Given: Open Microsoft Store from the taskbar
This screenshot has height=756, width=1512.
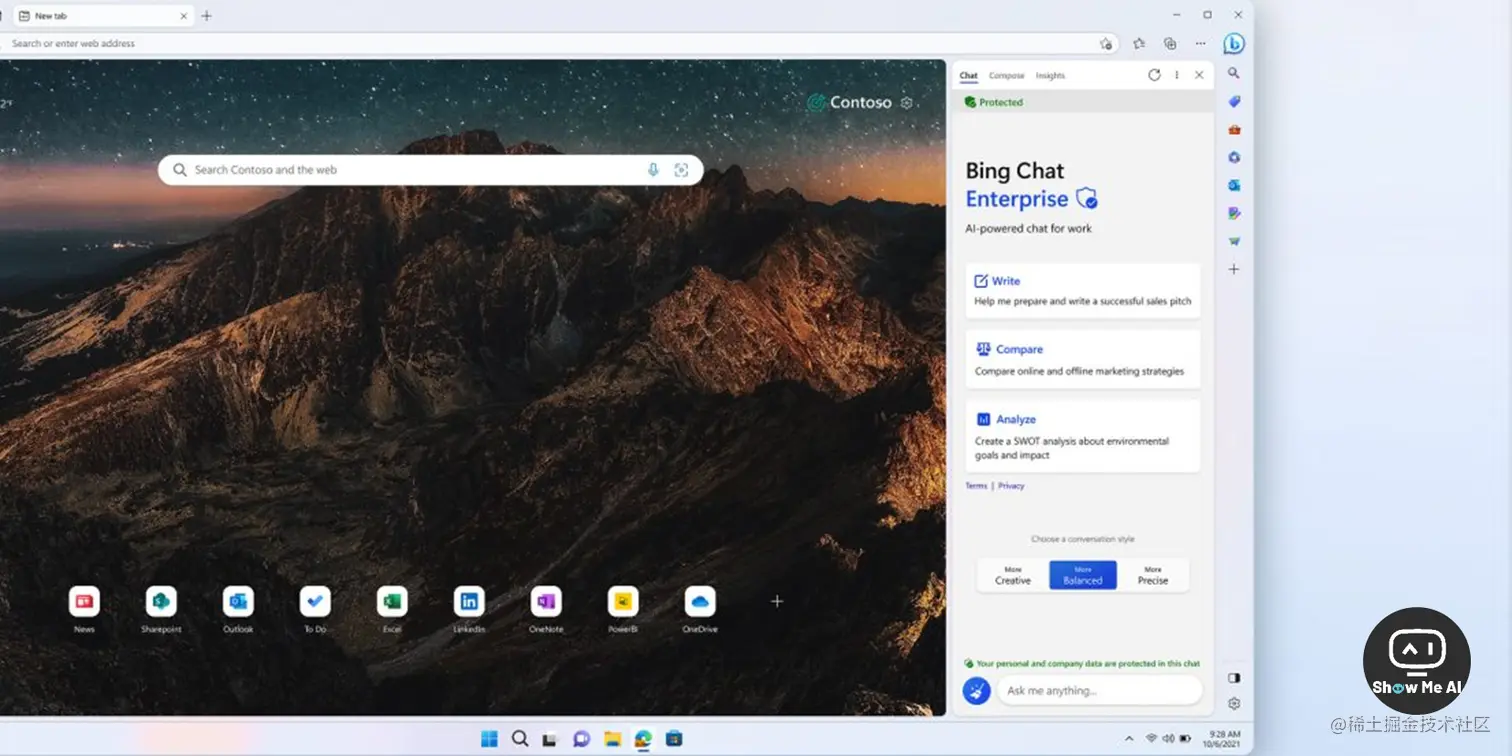Looking at the screenshot, I should pyautogui.click(x=674, y=739).
